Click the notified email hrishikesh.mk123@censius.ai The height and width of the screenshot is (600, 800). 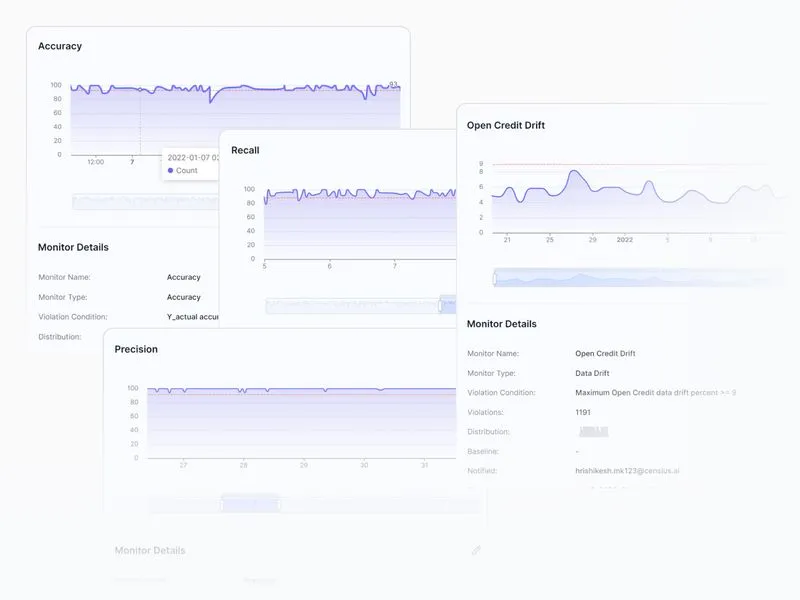[627, 471]
